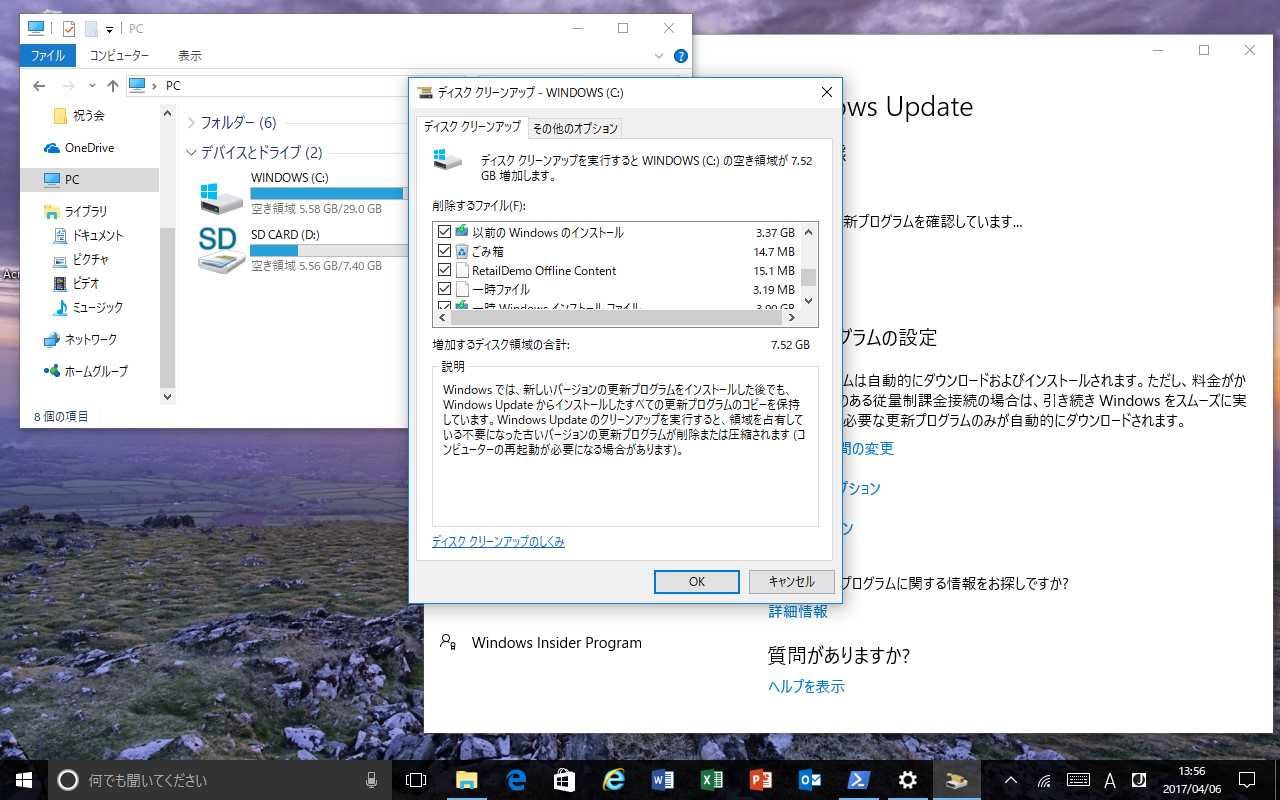
Task: Open Word from the taskbar
Action: (663, 780)
